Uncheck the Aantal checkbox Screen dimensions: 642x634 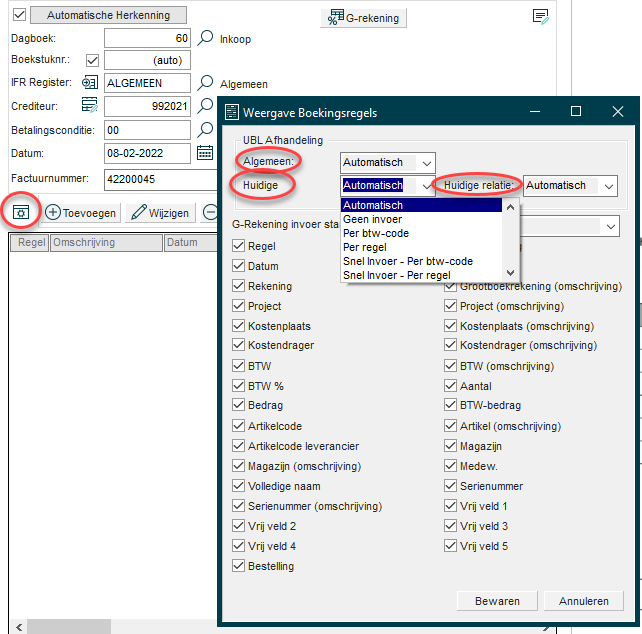click(x=450, y=385)
